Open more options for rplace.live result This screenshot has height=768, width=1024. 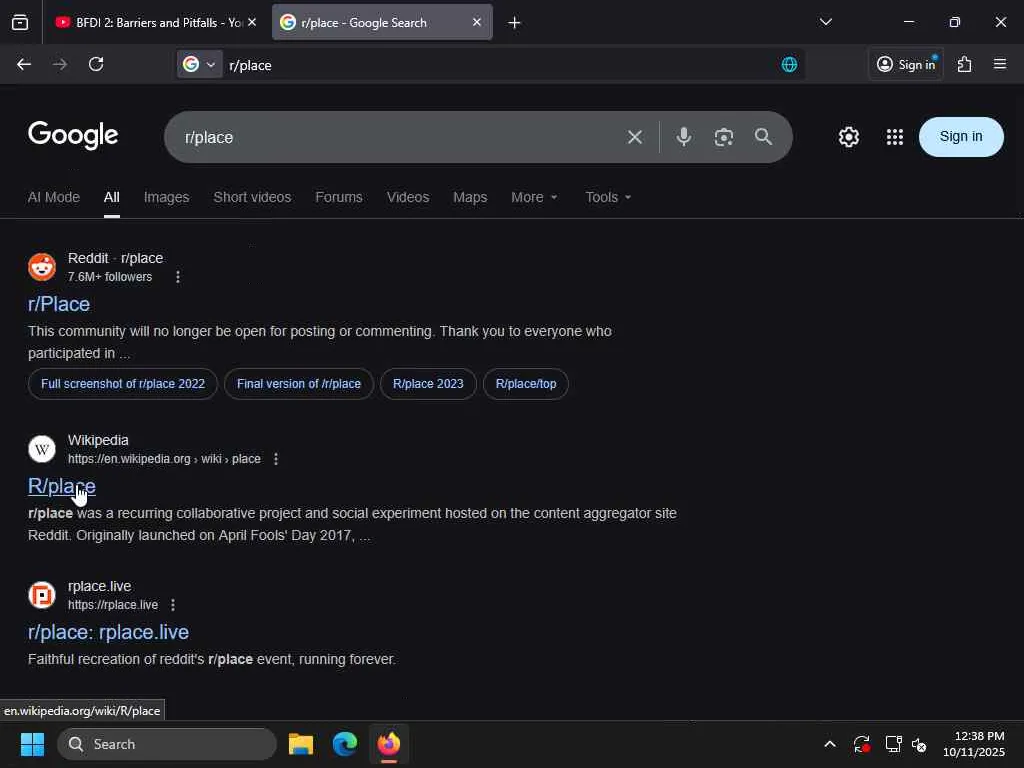point(172,605)
